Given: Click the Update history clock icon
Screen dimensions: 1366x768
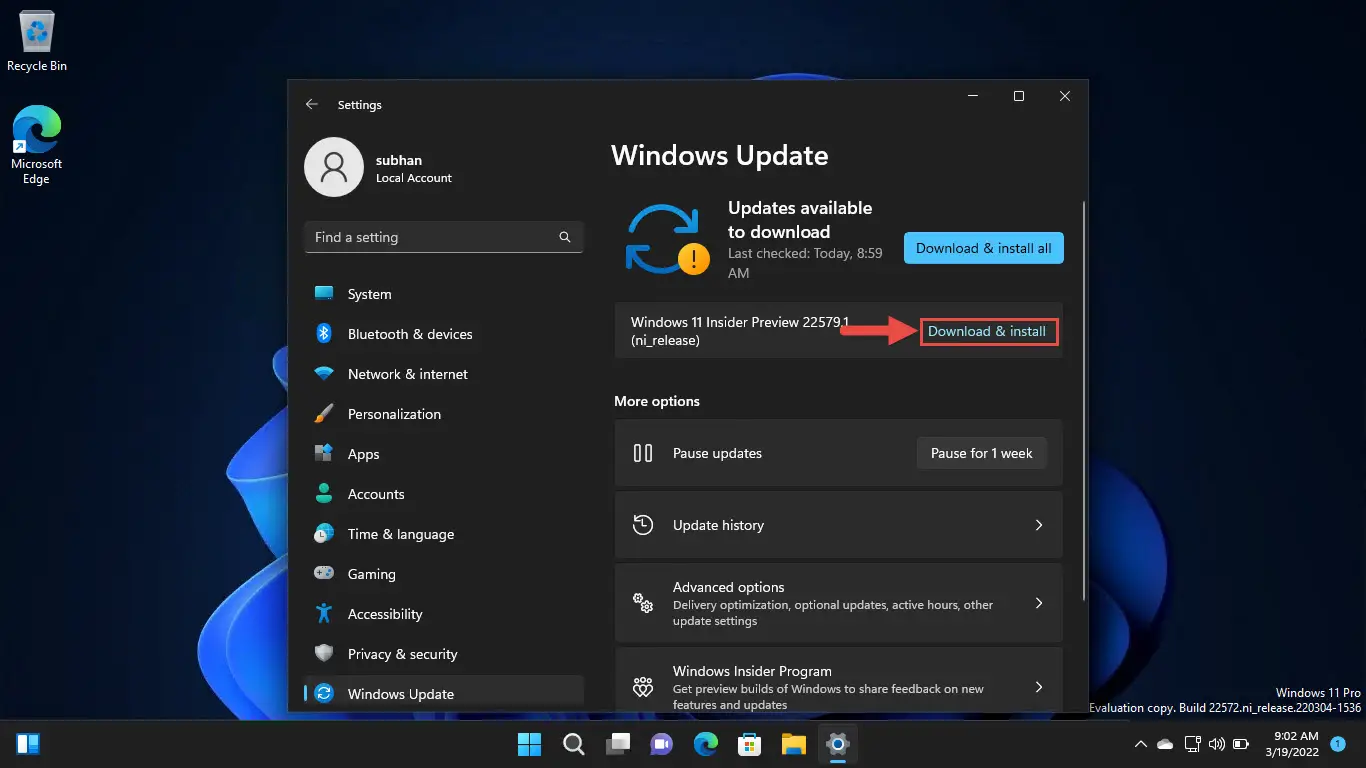Looking at the screenshot, I should pos(644,525).
